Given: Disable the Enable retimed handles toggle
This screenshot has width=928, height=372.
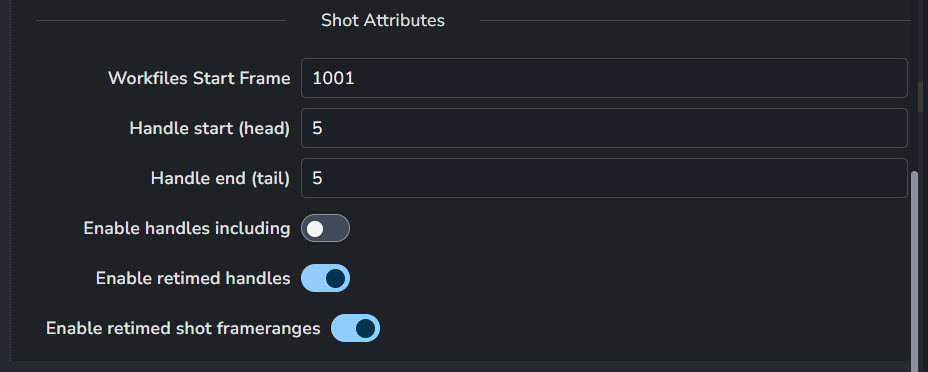Looking at the screenshot, I should [x=326, y=278].
